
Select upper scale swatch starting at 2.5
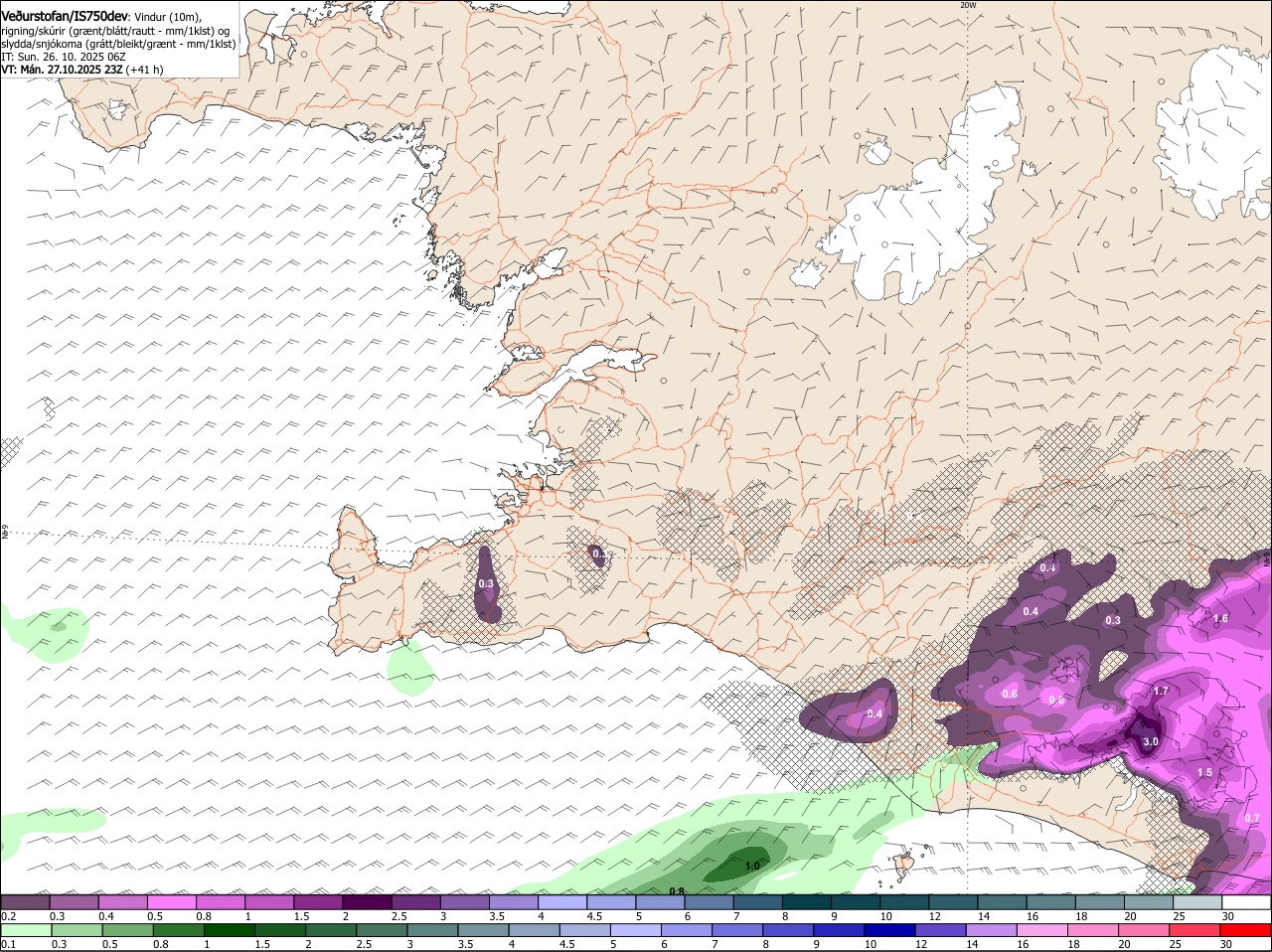click(x=415, y=902)
